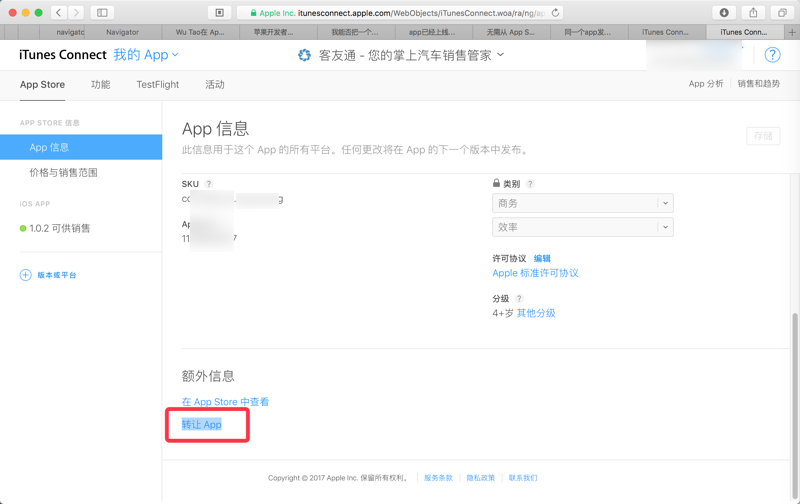Click the 版本或平台 link
Screen dimensions: 800x504
(57, 275)
